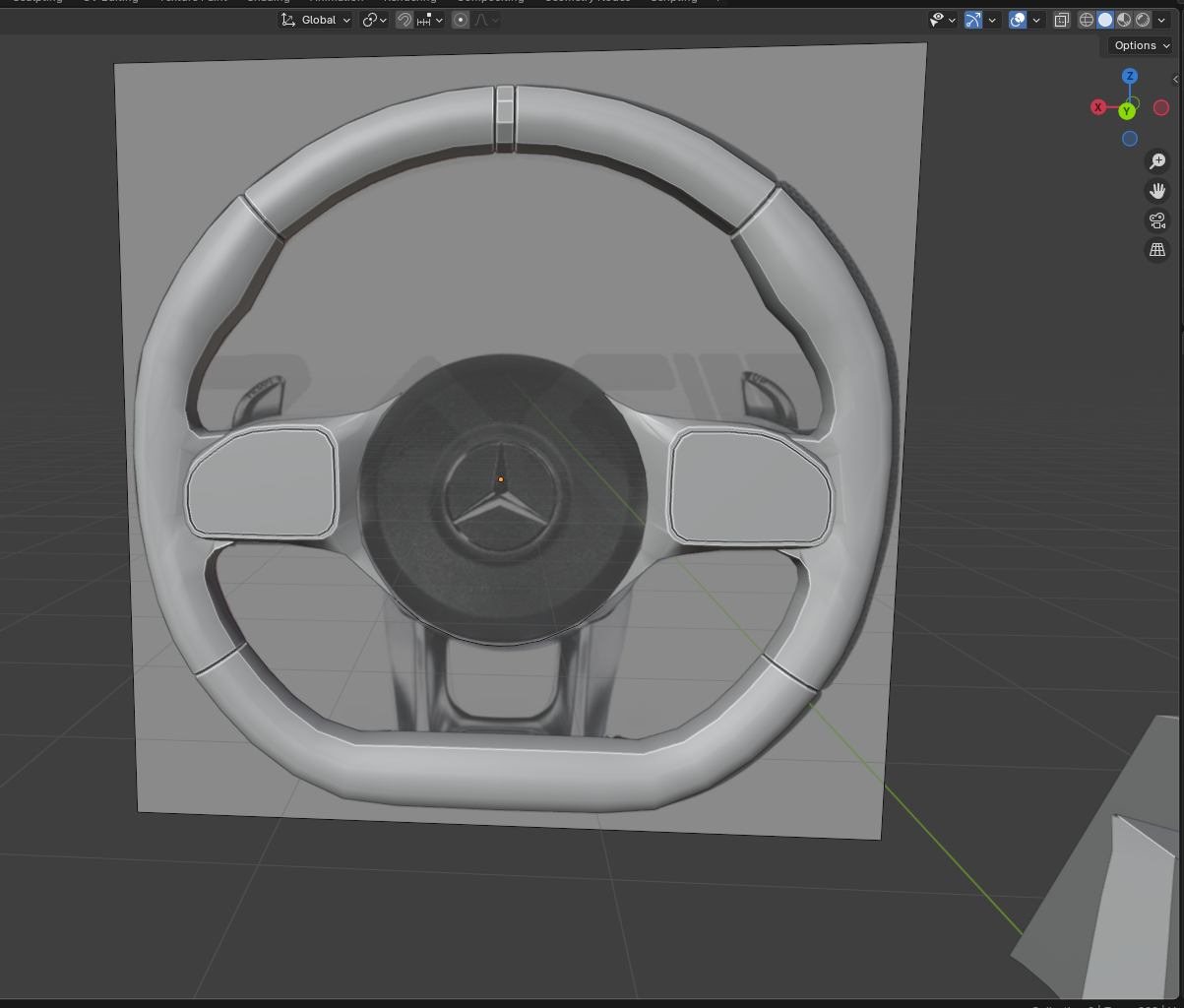Open the proportional editing falloff dropdown

(486, 20)
